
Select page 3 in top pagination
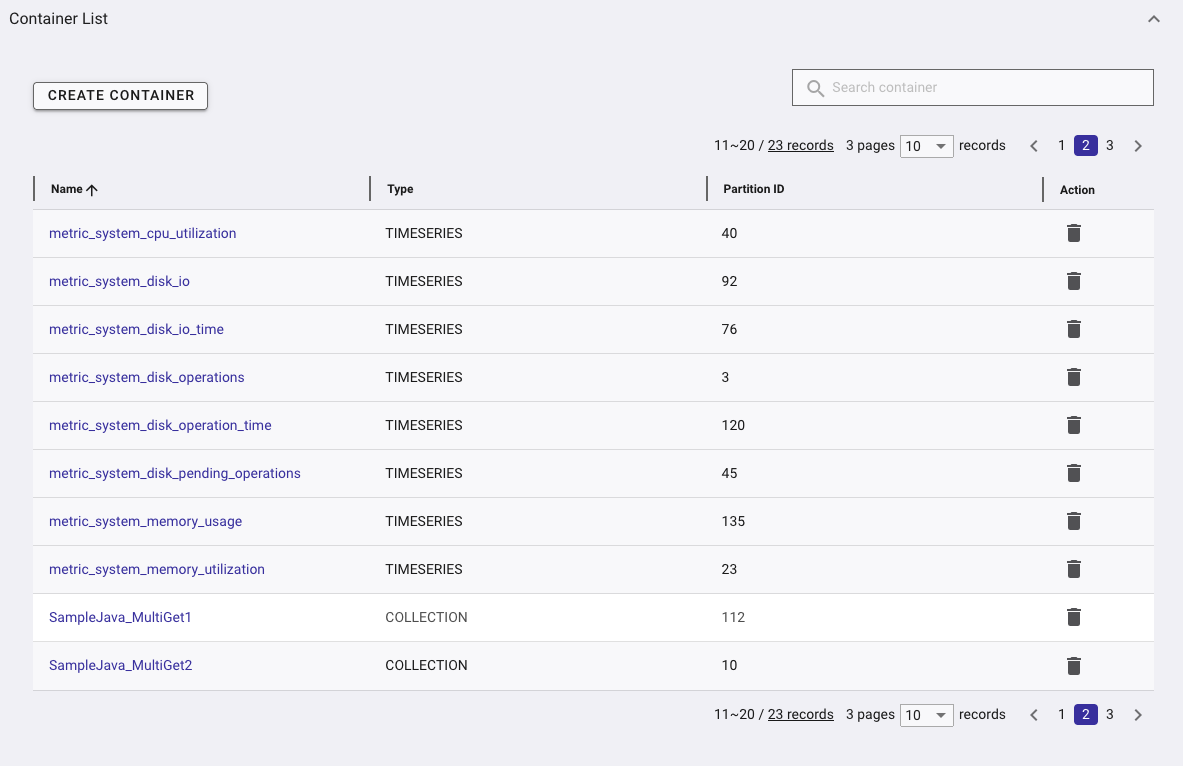tap(1110, 146)
